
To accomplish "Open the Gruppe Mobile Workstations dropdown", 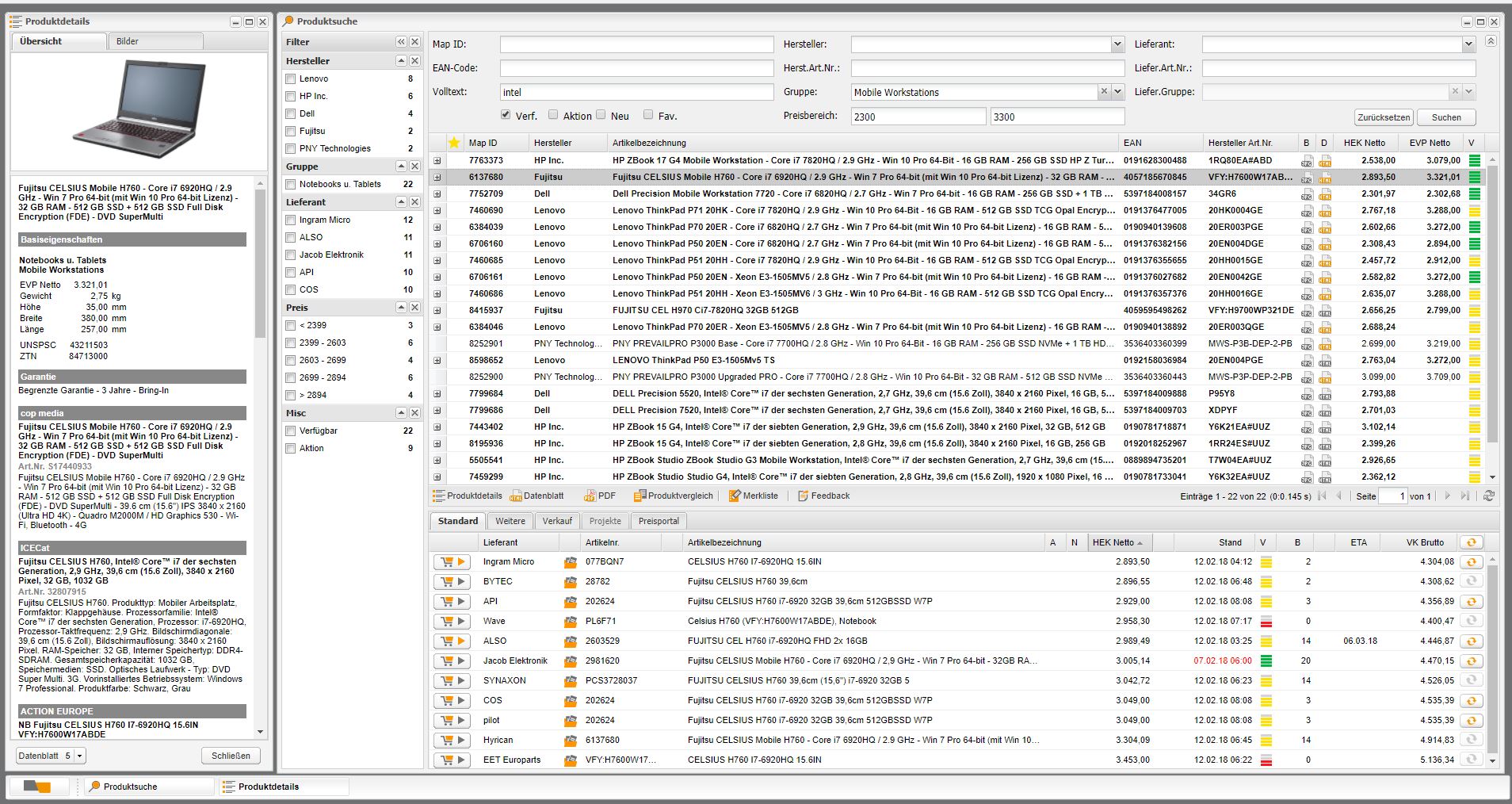I will pos(1117,92).
